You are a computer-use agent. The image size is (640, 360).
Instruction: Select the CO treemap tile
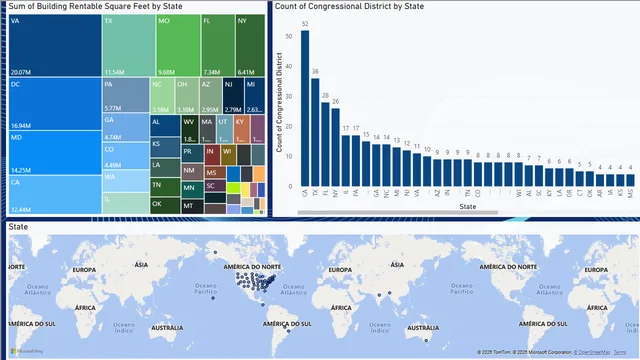pyautogui.click(x=126, y=156)
